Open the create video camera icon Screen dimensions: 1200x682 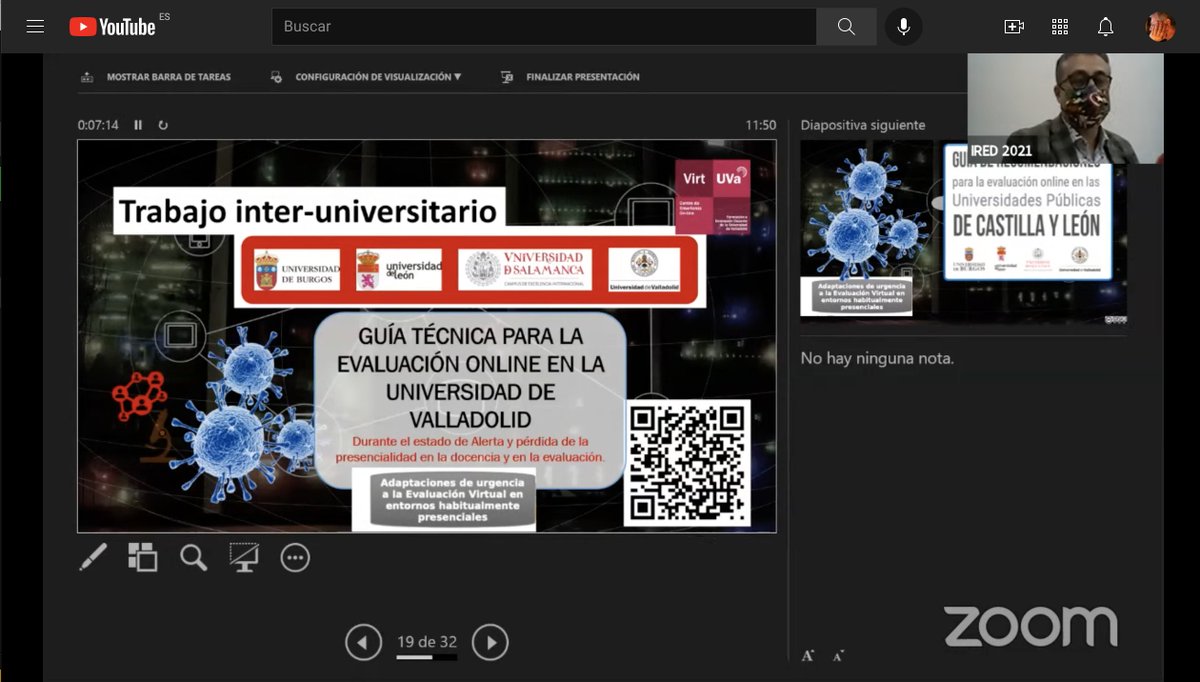(1014, 27)
